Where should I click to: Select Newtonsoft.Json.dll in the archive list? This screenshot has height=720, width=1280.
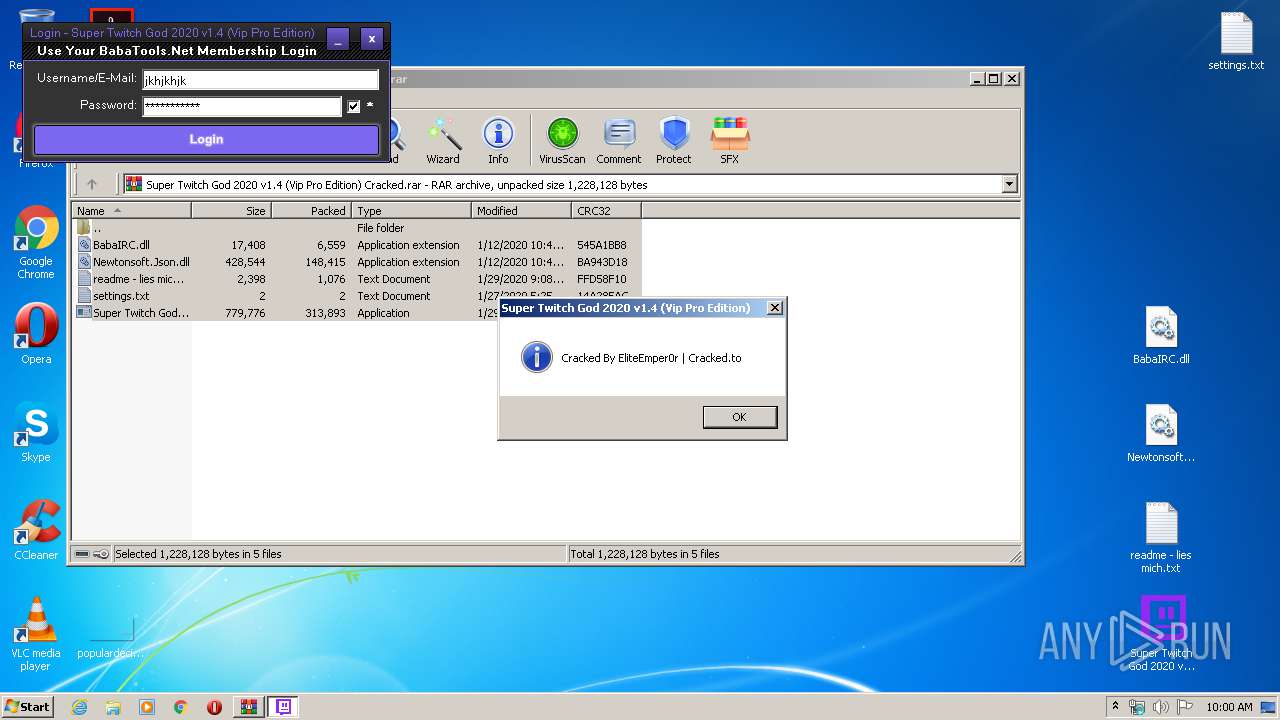coord(356,262)
